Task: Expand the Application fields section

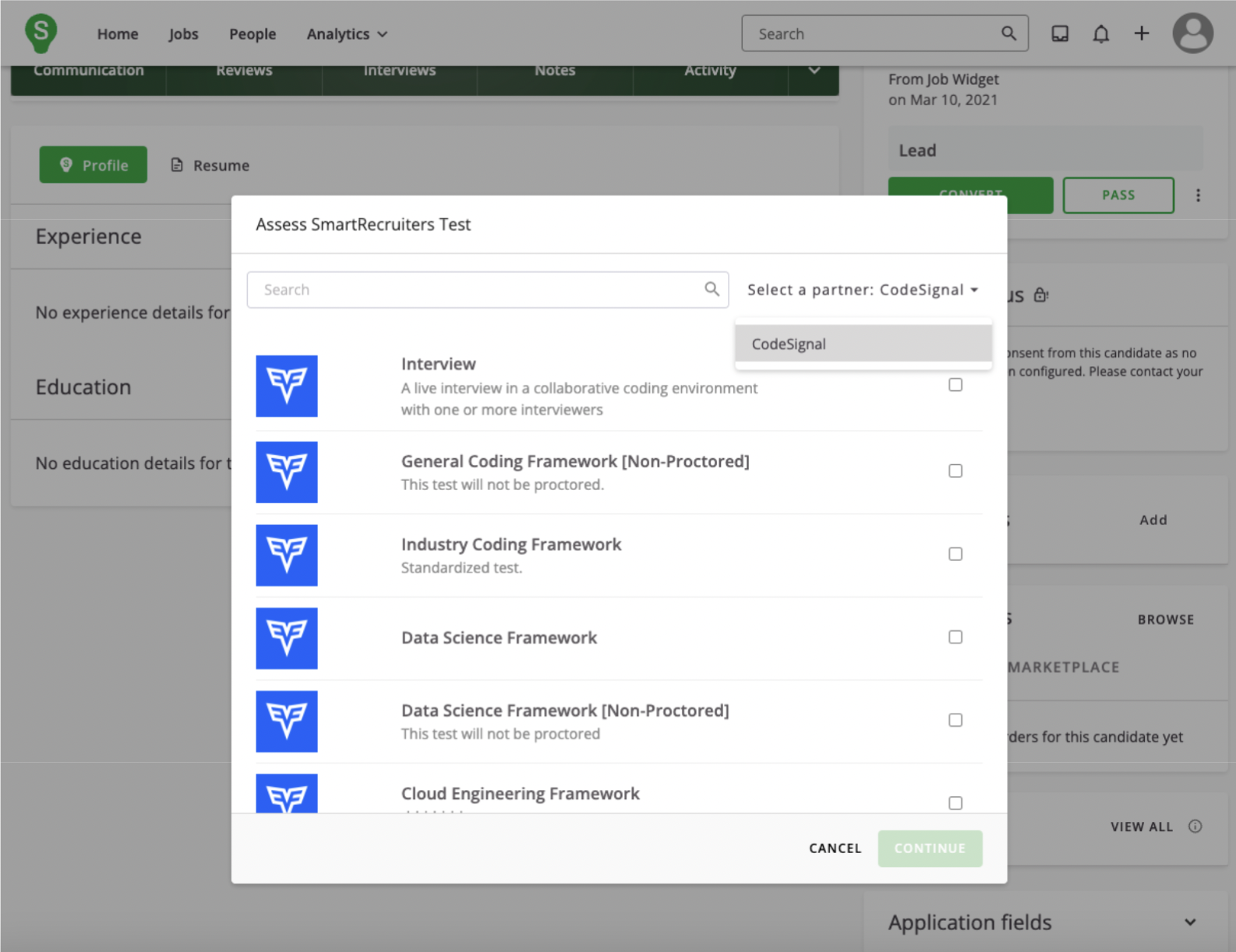Action: pos(1190,922)
